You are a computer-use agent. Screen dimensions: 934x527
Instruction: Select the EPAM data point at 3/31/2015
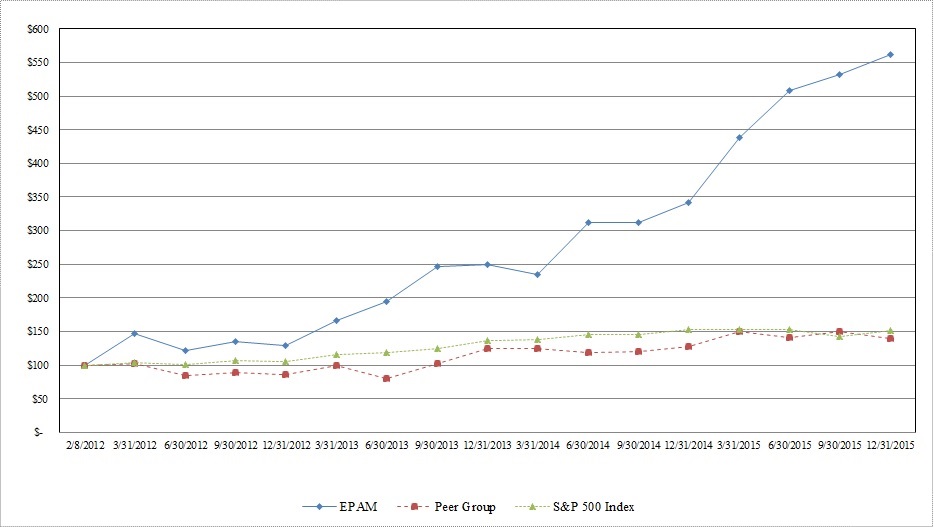click(739, 137)
